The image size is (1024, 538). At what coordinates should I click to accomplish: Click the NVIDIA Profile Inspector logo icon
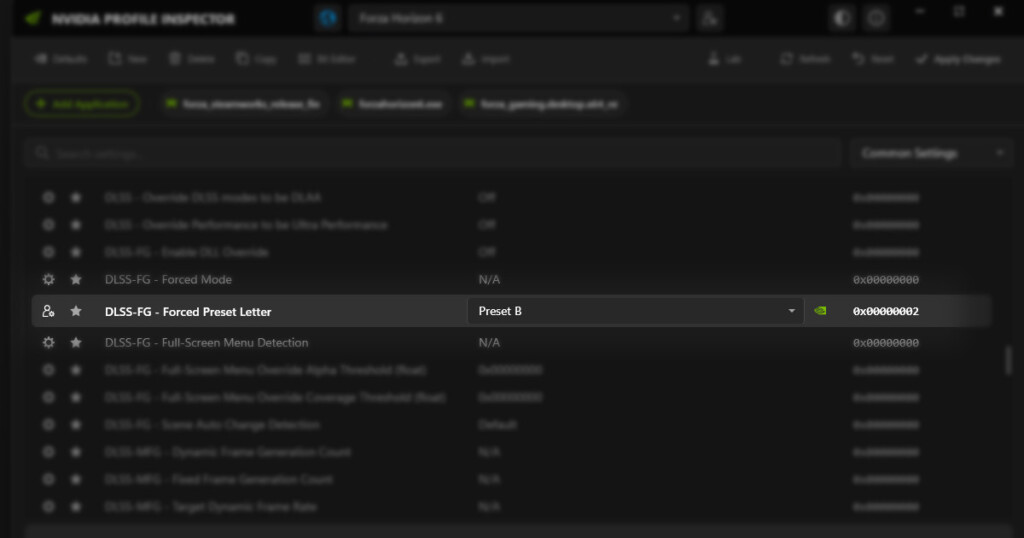click(x=33, y=18)
